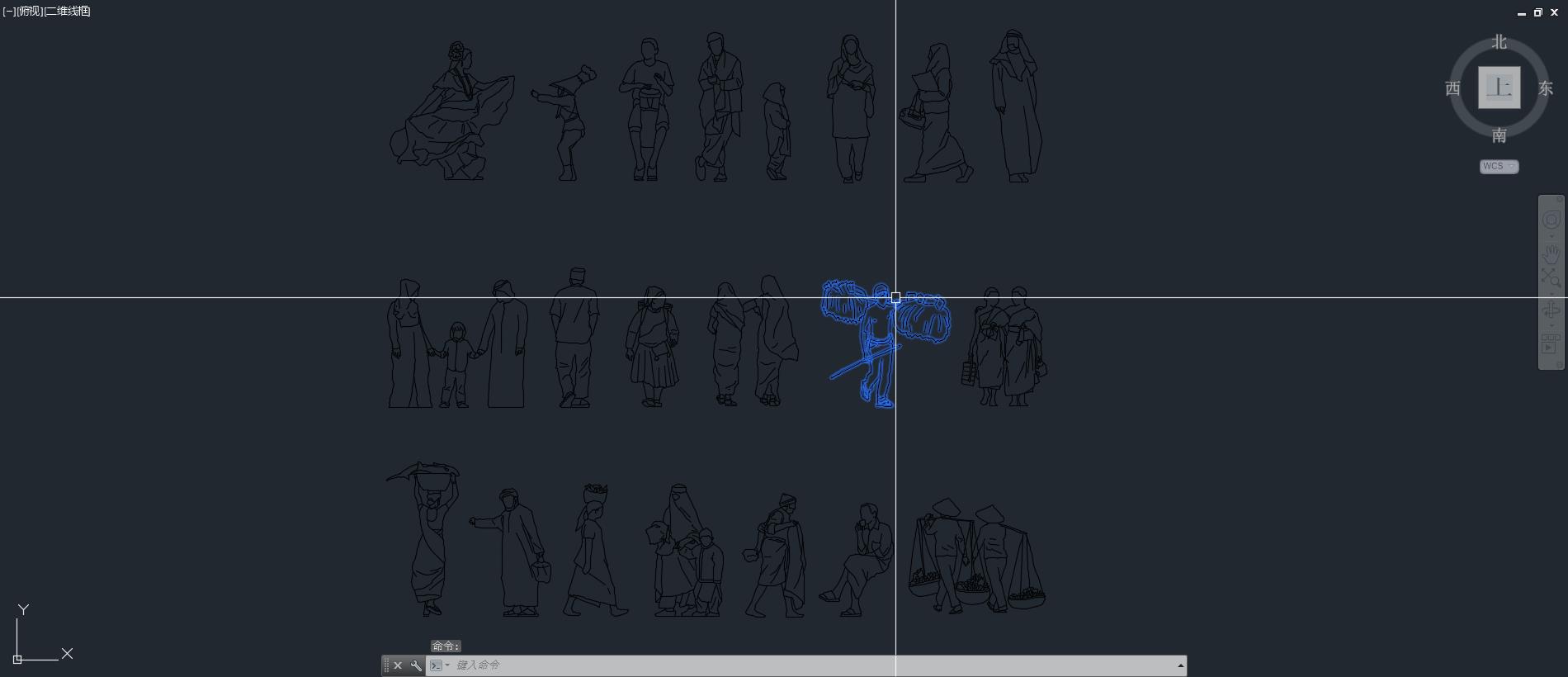1568x677 pixels.
Task: Click 东 direction on ViewCube compass
Action: [x=1545, y=88]
